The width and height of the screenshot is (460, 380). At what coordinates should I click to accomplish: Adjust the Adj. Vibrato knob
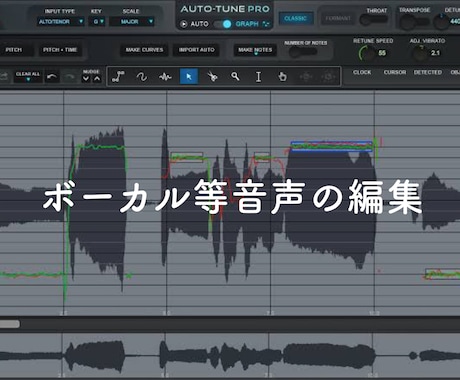(x=421, y=53)
